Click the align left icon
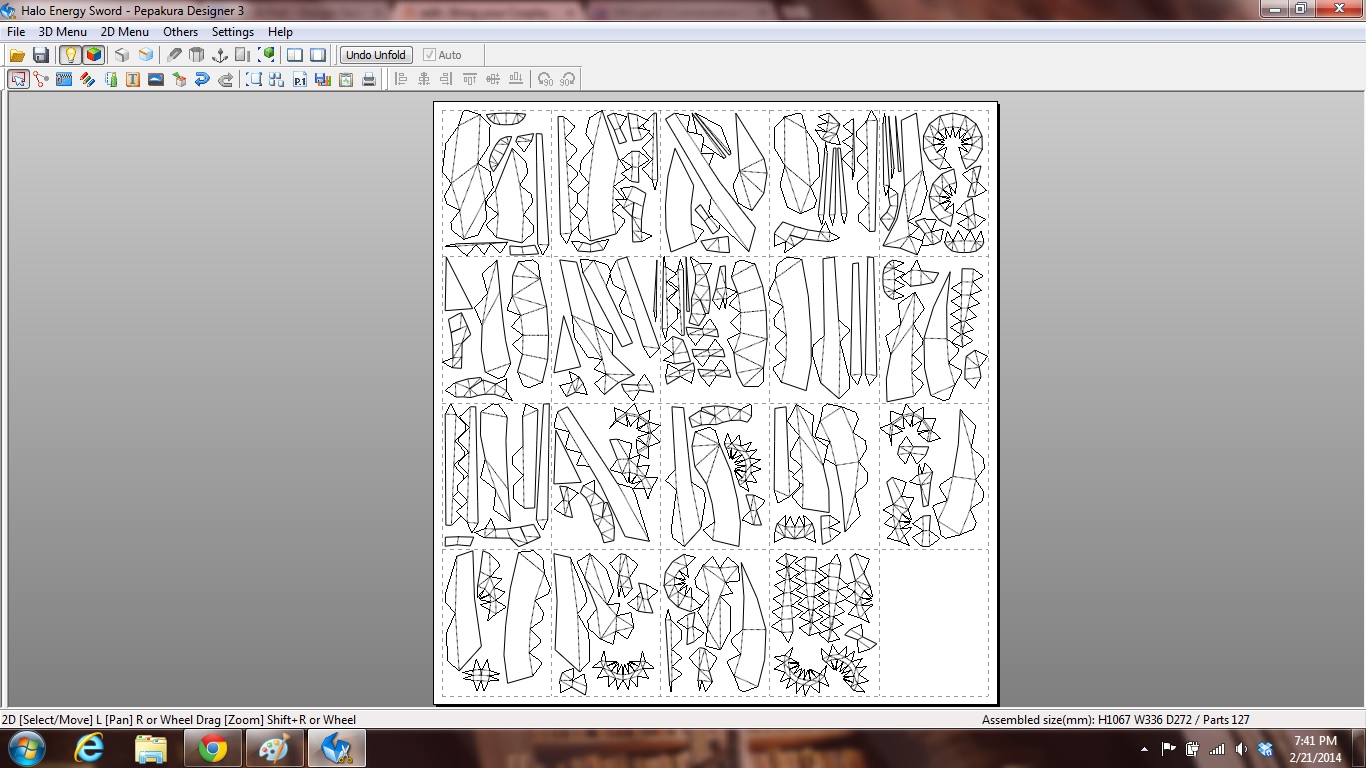The height and width of the screenshot is (768, 1366). coord(401,80)
